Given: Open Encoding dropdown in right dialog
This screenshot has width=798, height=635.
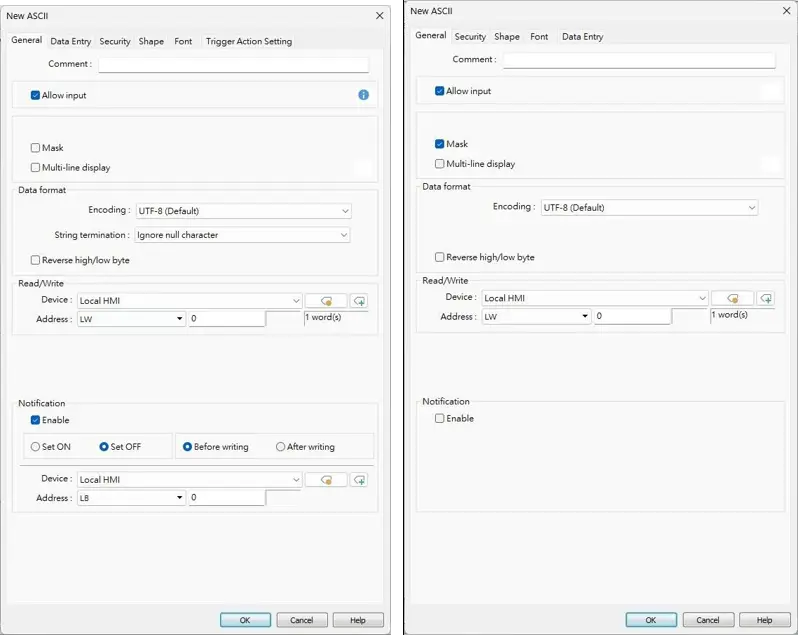Looking at the screenshot, I should pyautogui.click(x=649, y=208).
